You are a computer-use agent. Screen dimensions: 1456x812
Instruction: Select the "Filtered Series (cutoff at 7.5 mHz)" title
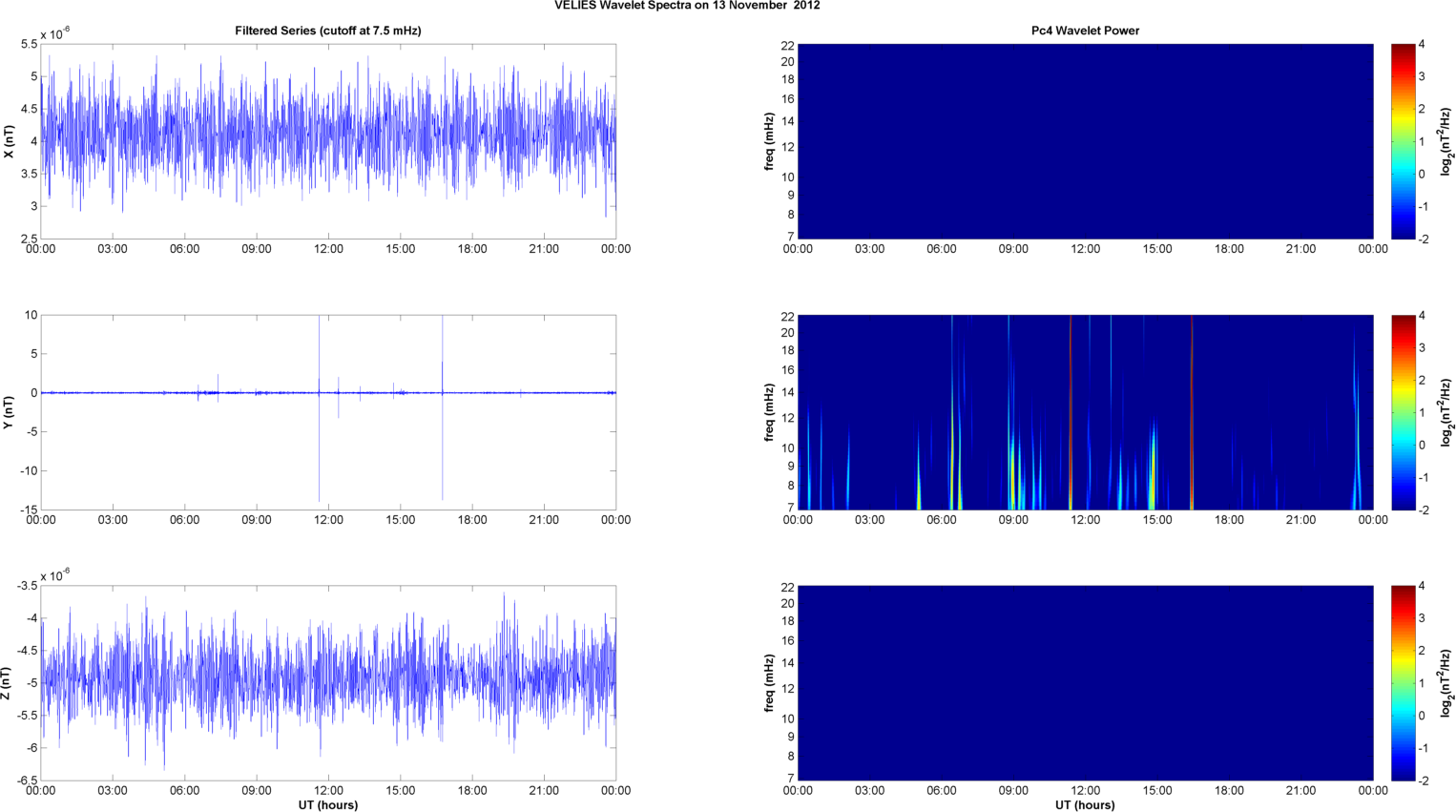(x=327, y=31)
